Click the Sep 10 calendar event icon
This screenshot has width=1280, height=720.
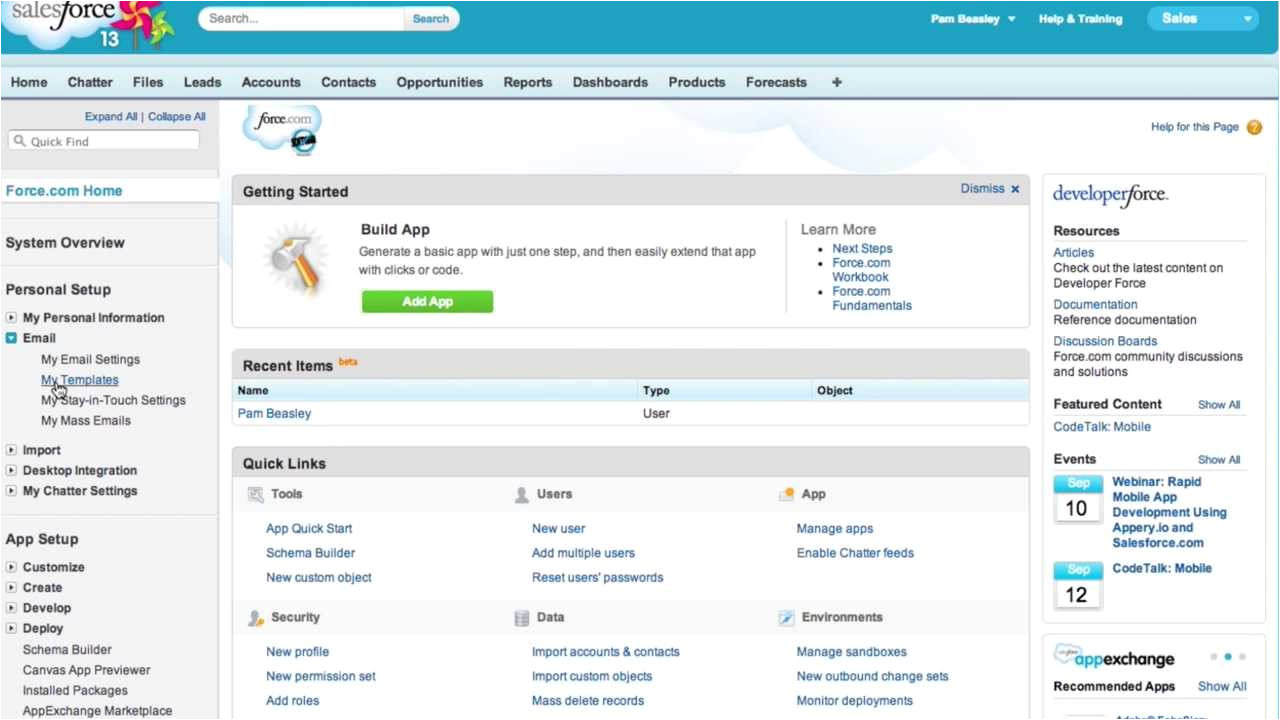[1078, 499]
